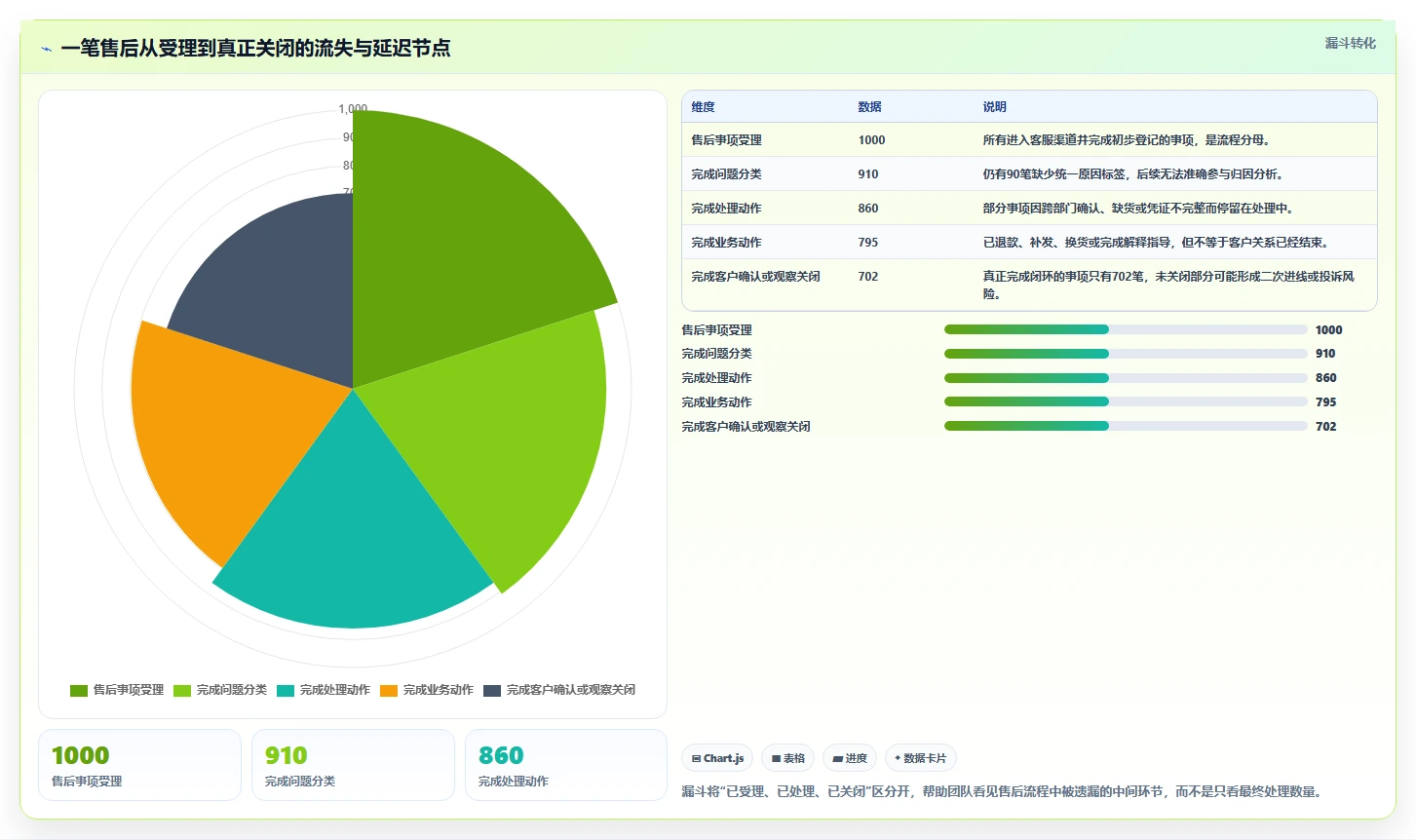Open the 860 完成处理动作 data card
The image size is (1416, 840).
(x=566, y=765)
